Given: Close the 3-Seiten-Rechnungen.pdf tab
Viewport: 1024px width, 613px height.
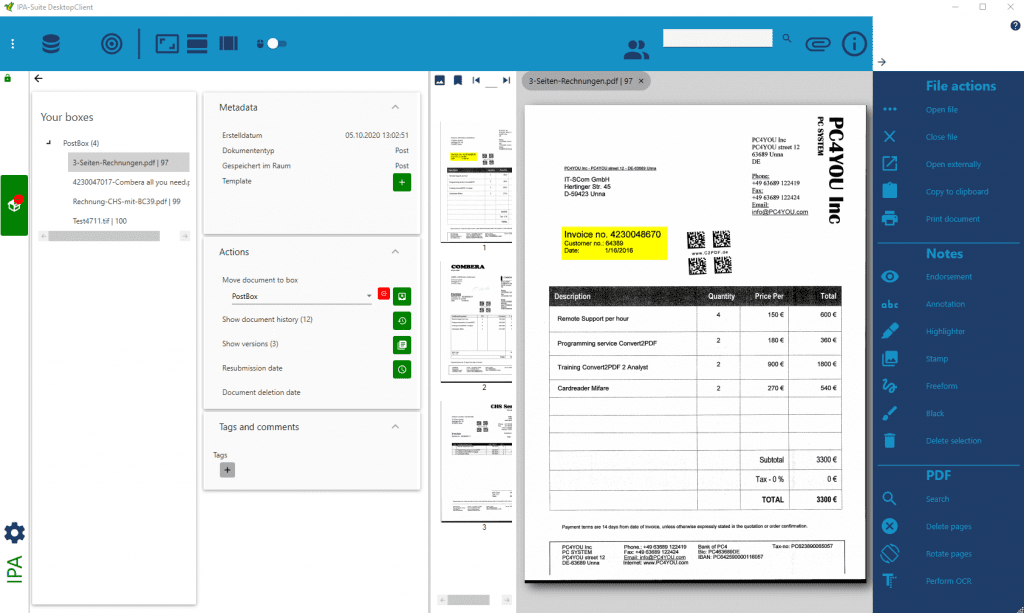Looking at the screenshot, I should pos(641,80).
